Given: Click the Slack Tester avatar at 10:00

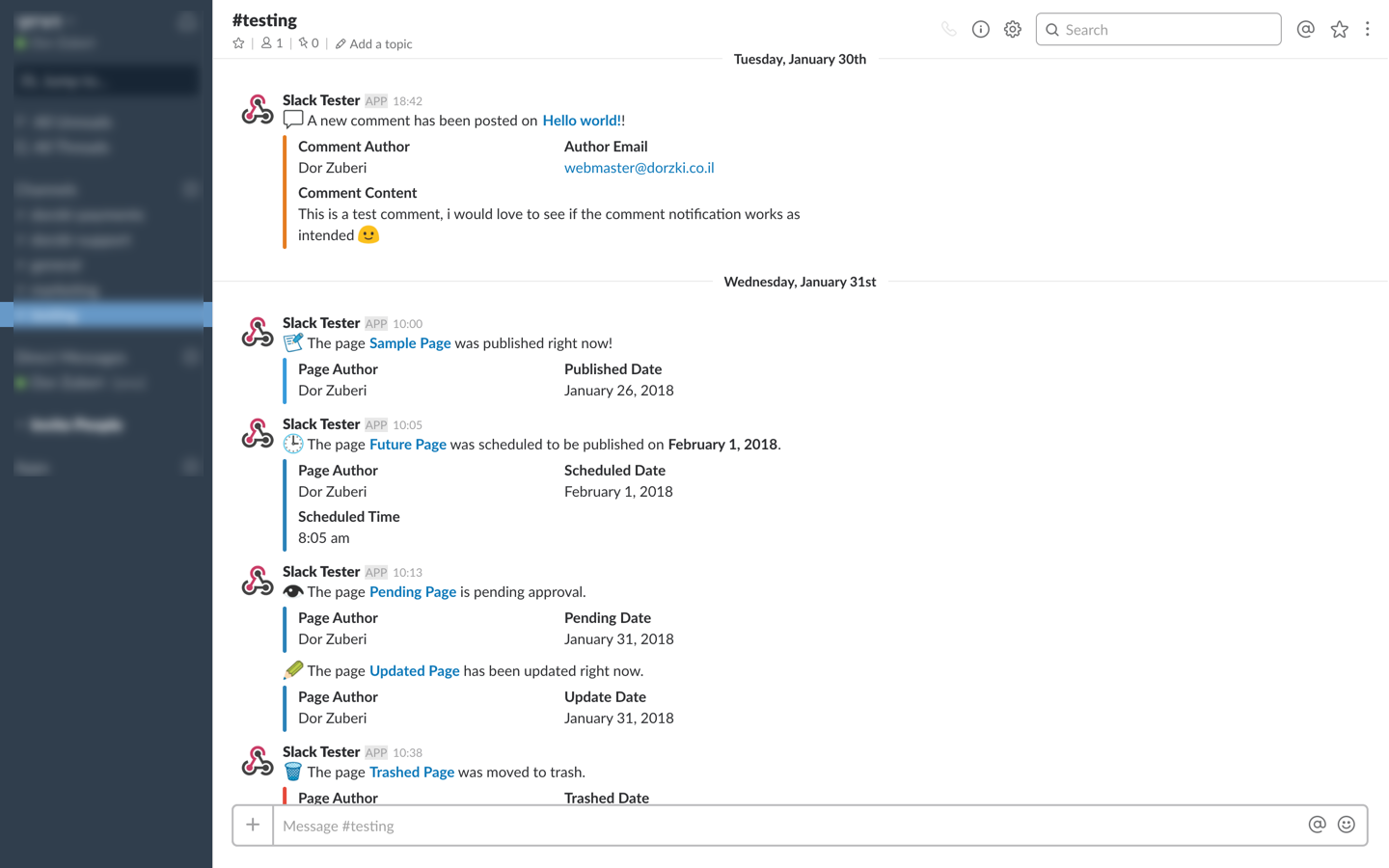Looking at the screenshot, I should (258, 333).
